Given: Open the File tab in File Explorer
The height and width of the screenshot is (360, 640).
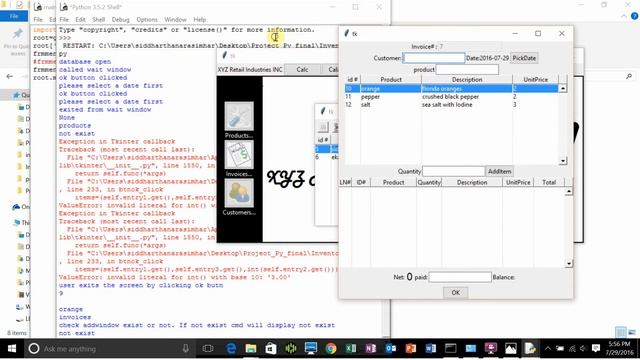Looking at the screenshot, I should [14, 16].
